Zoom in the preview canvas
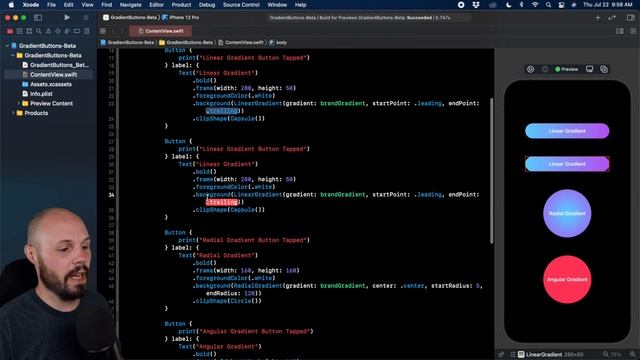Viewport: 640px width, 360px height. point(633,354)
